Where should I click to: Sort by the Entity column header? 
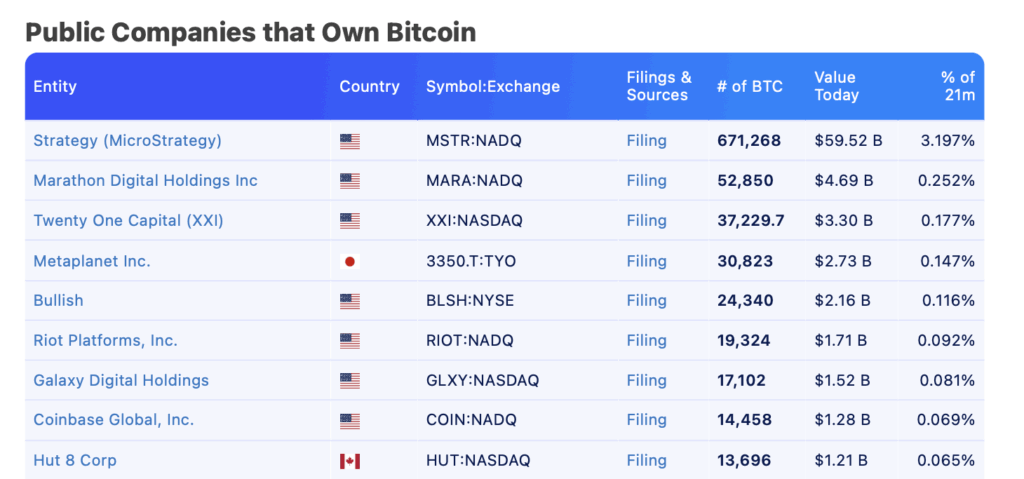pos(55,86)
